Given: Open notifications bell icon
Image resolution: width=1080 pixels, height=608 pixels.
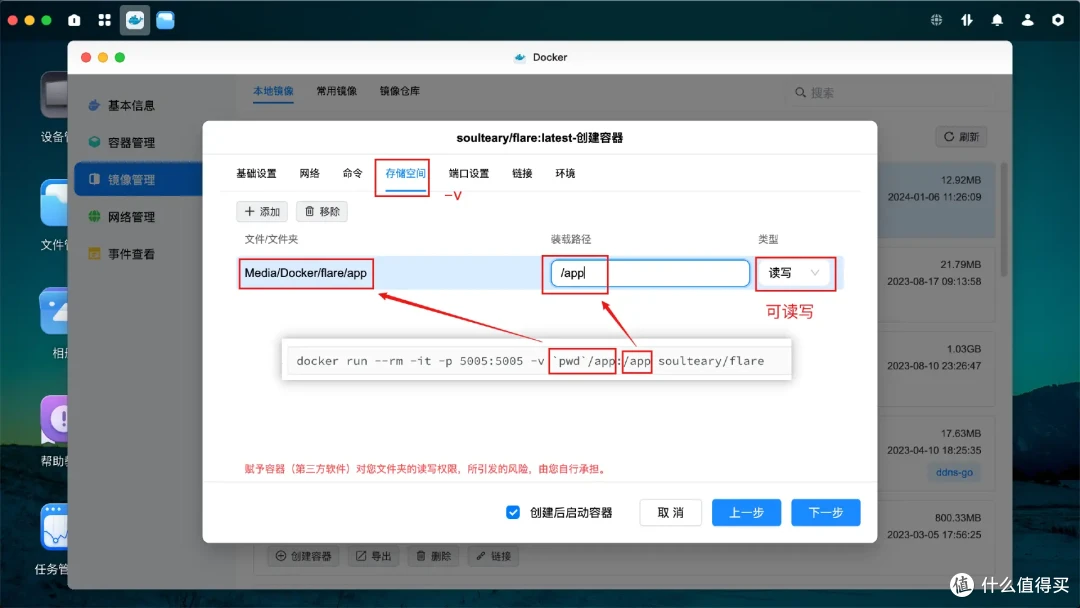Looking at the screenshot, I should click(997, 20).
